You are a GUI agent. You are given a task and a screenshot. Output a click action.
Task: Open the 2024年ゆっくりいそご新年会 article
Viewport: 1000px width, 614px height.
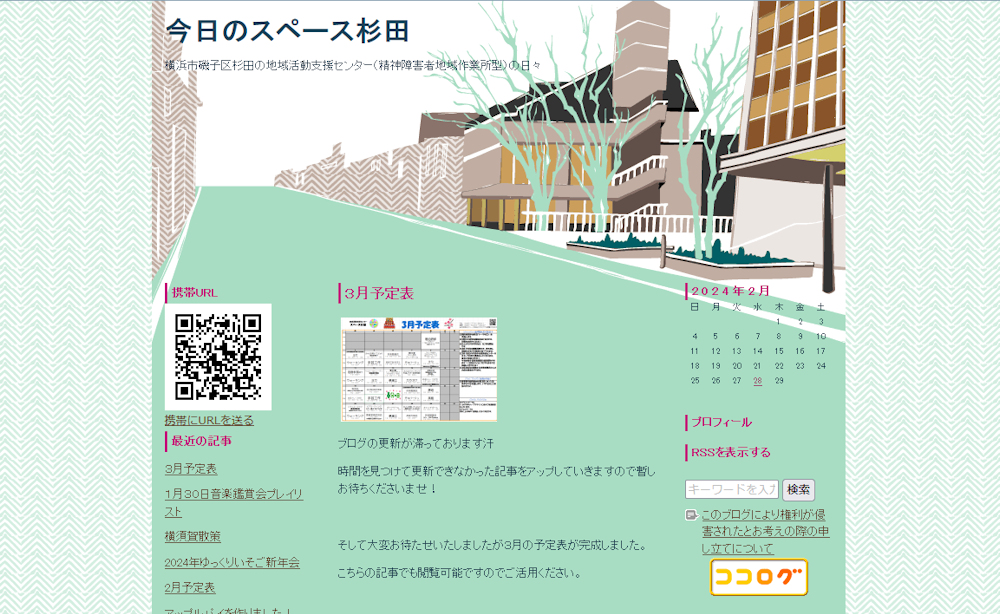click(232, 562)
